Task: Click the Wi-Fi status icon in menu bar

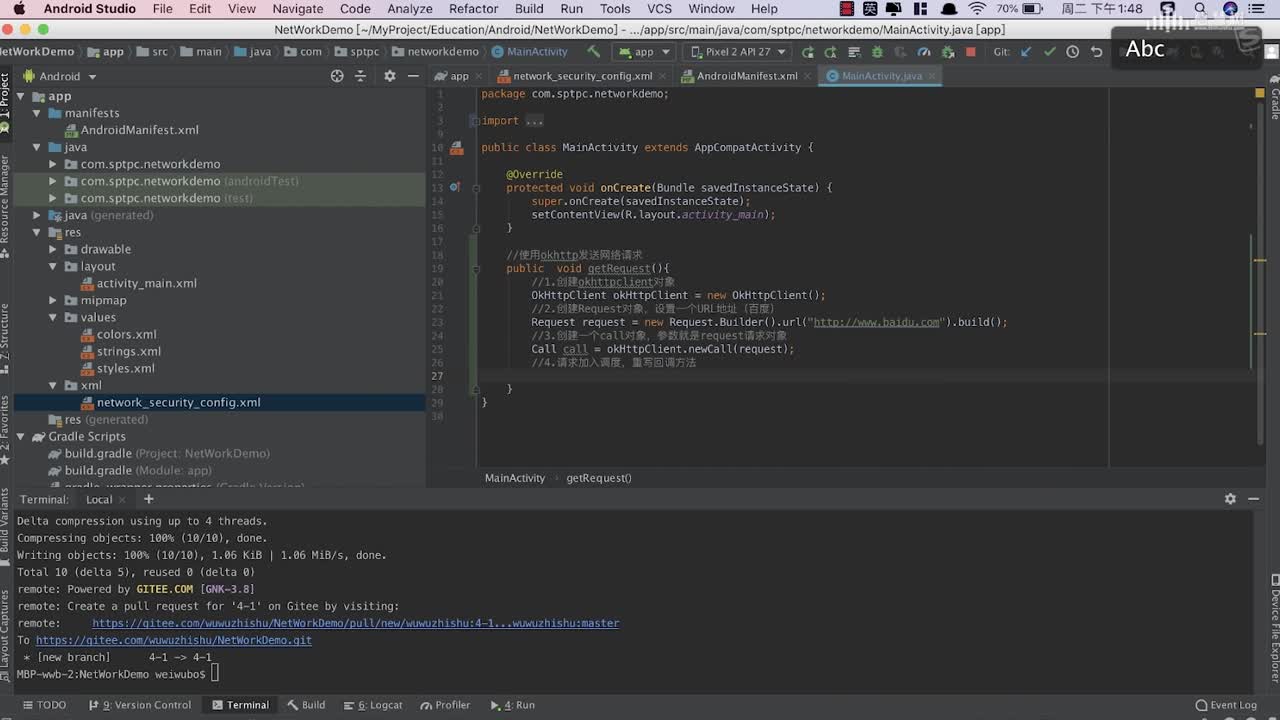Action: coord(977,9)
